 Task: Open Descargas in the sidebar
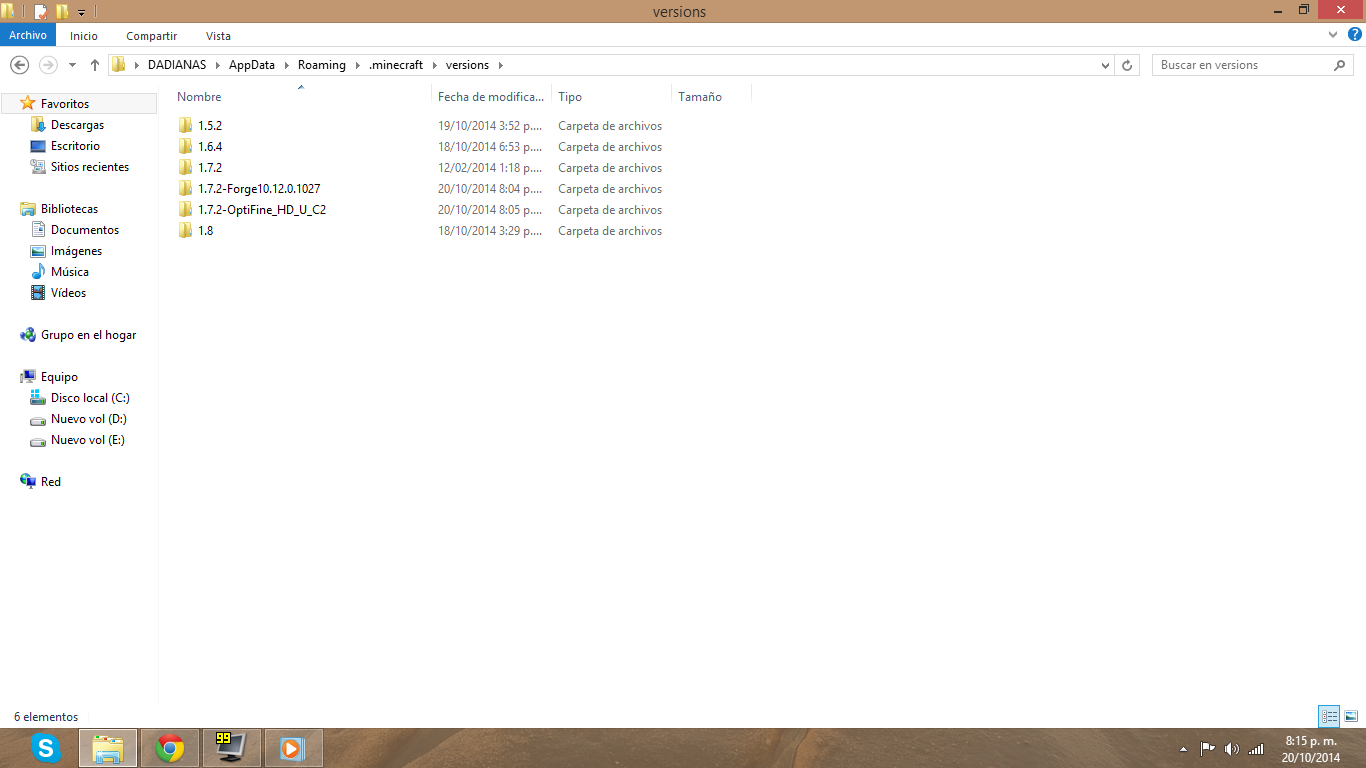[x=77, y=125]
